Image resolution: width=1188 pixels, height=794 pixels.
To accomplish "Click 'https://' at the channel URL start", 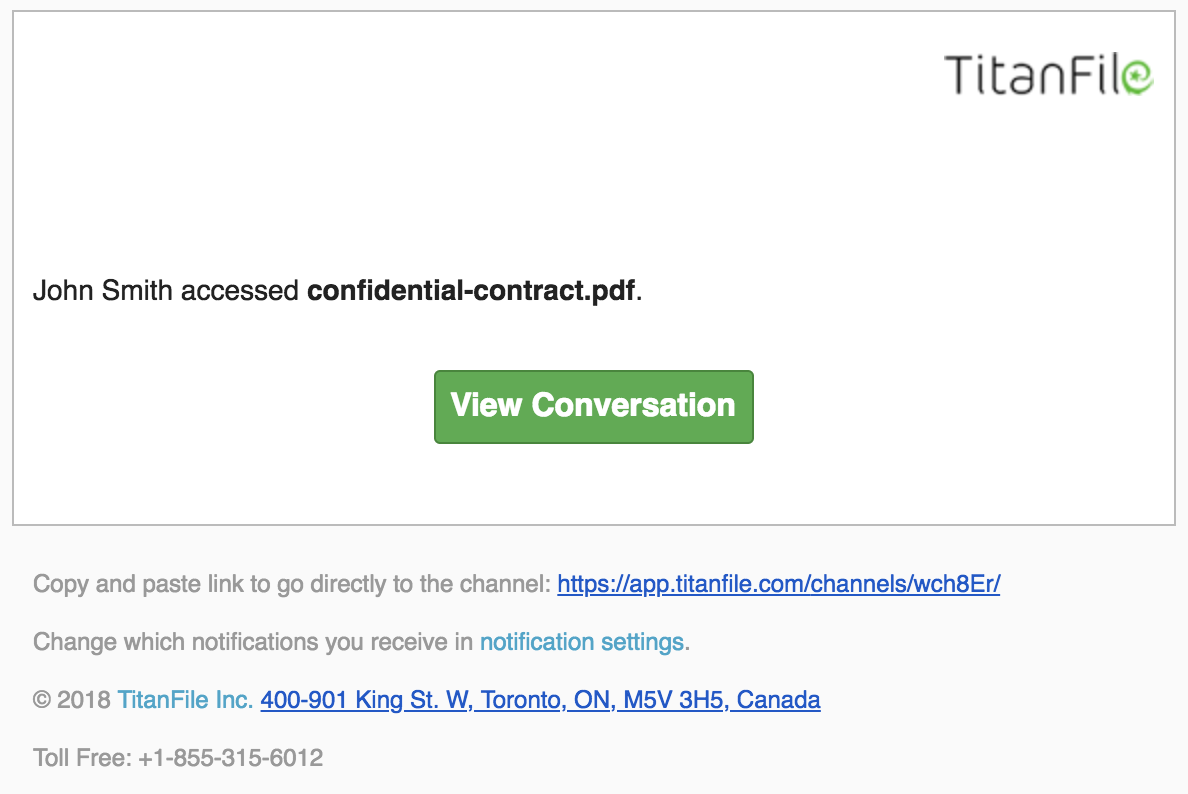I will (x=593, y=584).
